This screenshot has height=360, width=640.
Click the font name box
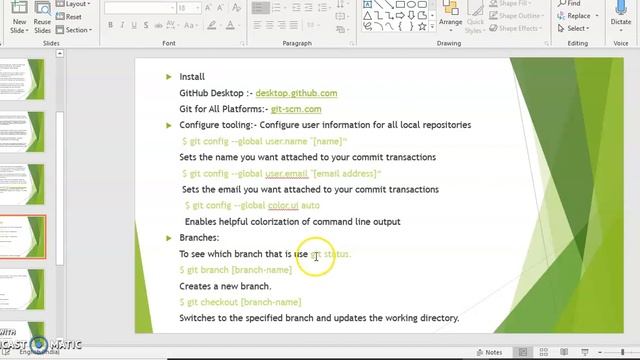pyautogui.click(x=140, y=8)
